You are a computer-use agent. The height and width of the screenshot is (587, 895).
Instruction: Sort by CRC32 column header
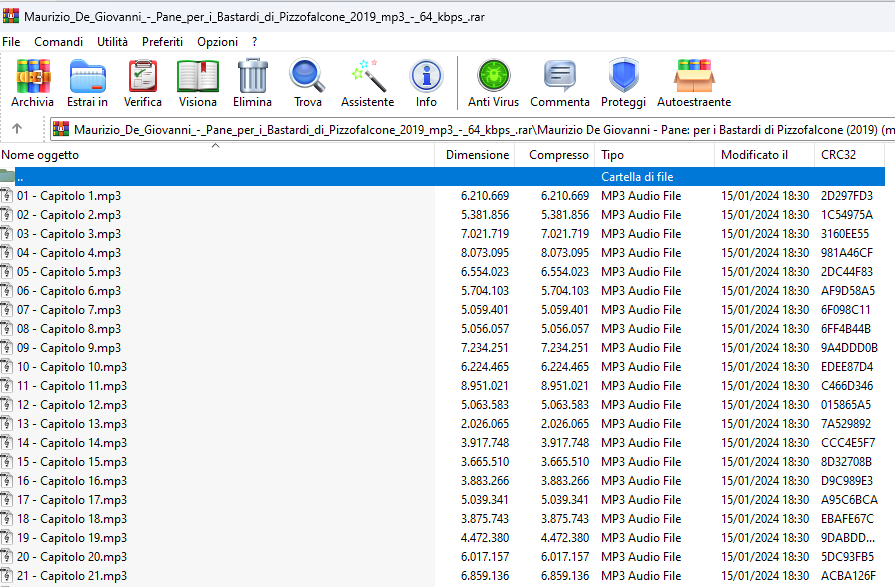[x=849, y=155]
